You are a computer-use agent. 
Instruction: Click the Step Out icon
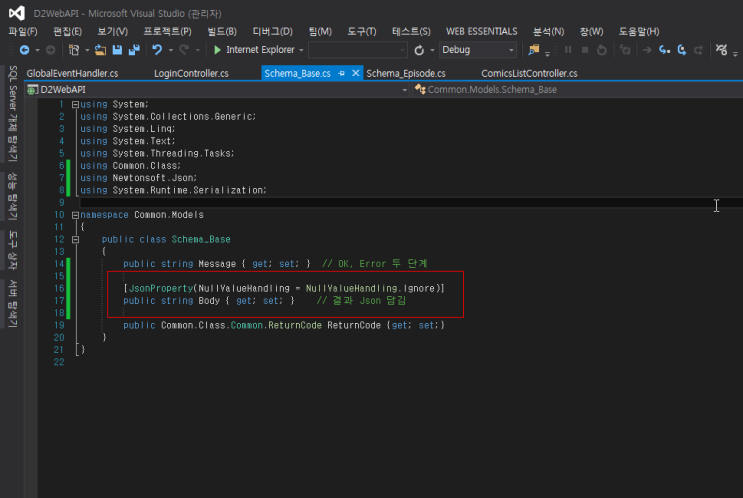(x=698, y=50)
